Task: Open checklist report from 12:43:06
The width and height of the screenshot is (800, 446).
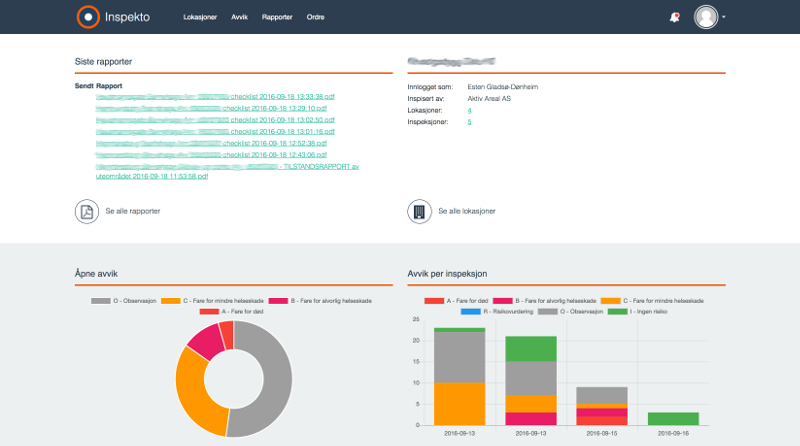Action: tap(211, 155)
